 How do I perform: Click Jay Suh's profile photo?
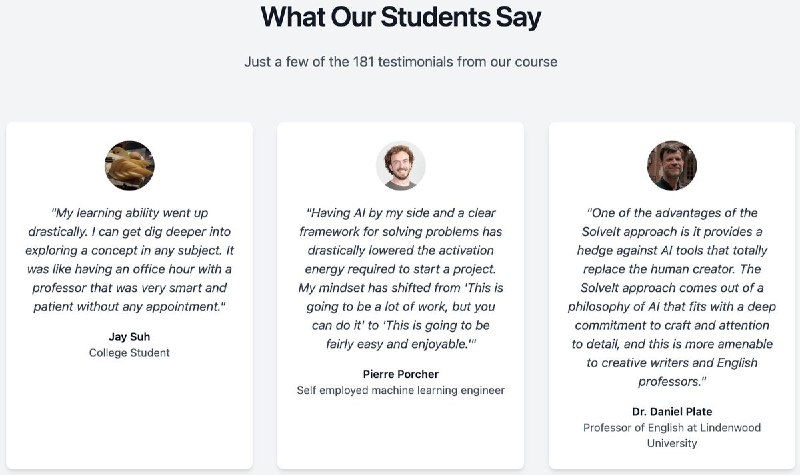129,166
